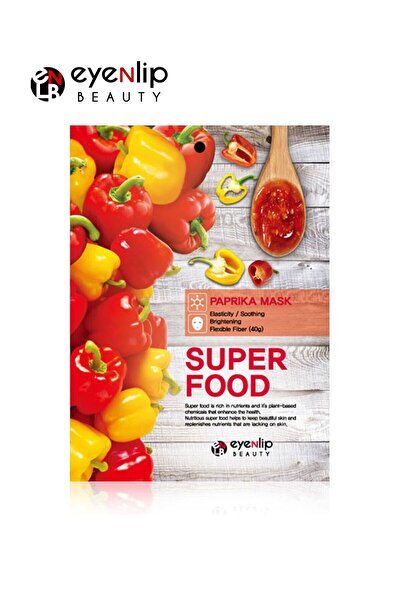401x601 pixels.
Task: Click the face mask icon on the label
Action: pyautogui.click(x=197, y=323)
